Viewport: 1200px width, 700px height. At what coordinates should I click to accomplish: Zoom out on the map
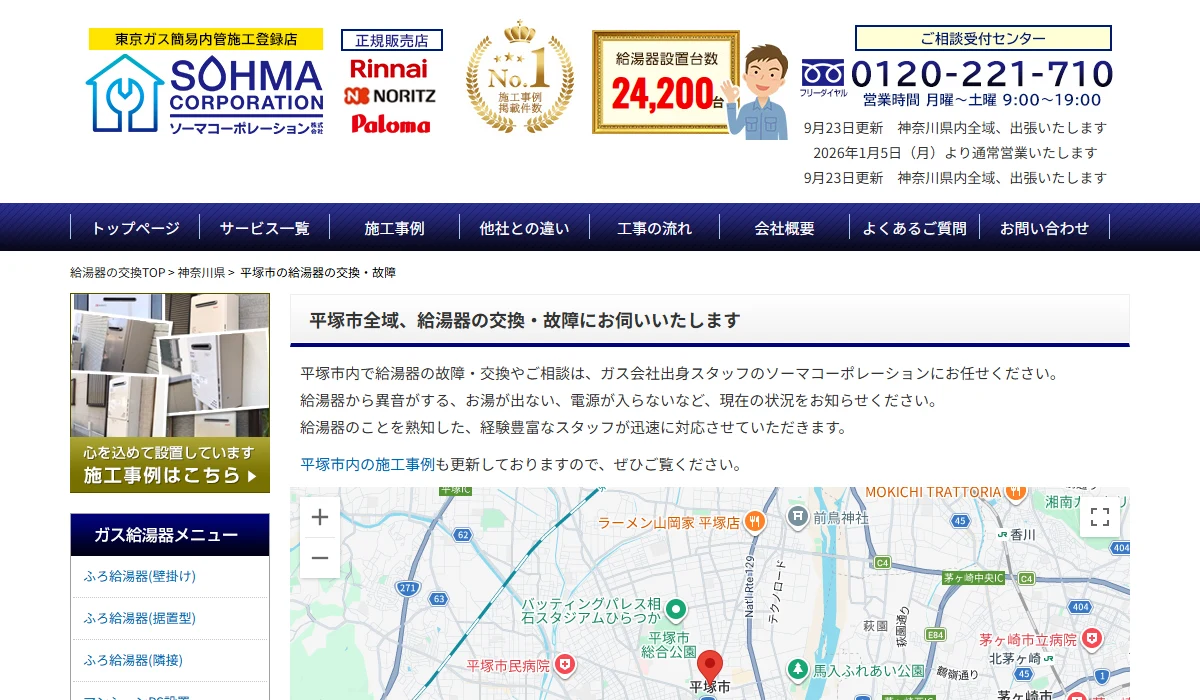coord(320,557)
